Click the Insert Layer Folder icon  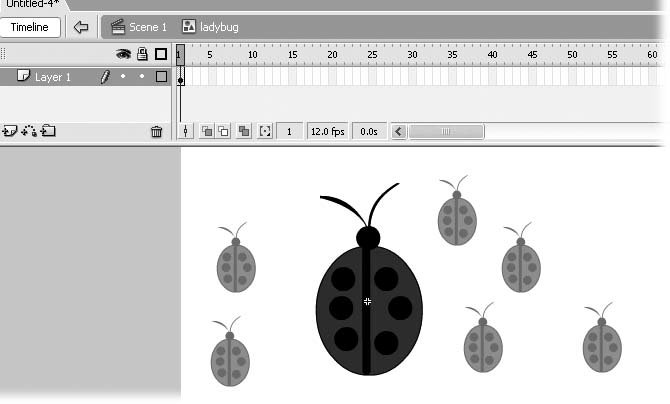[x=47, y=131]
